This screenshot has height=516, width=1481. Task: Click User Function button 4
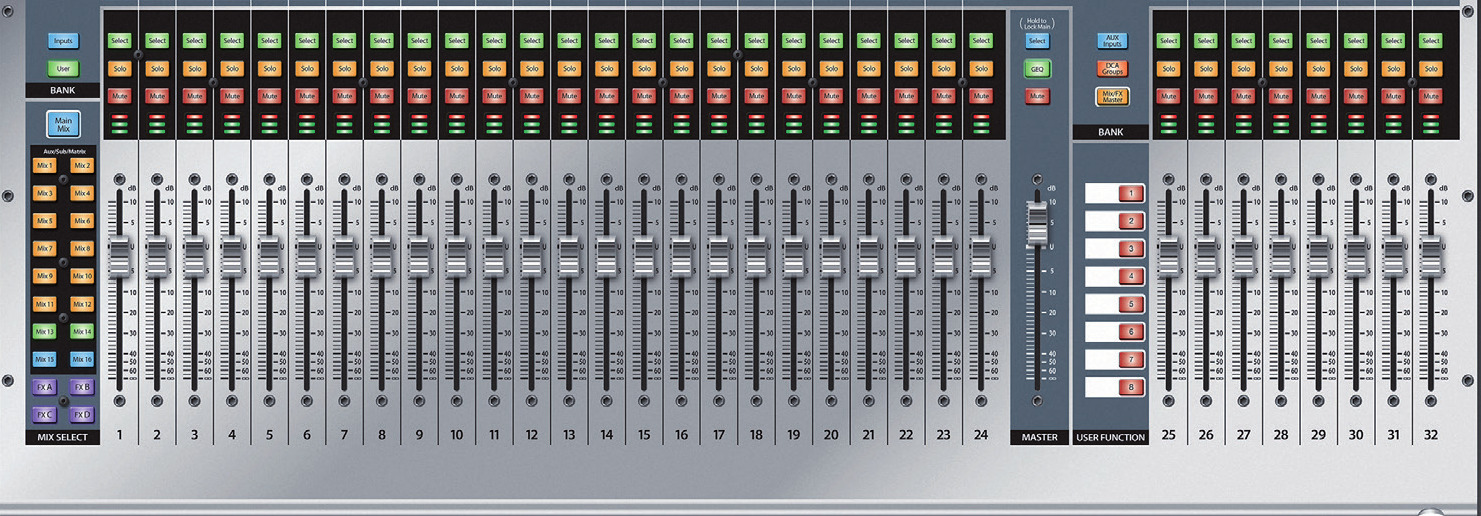(1131, 276)
